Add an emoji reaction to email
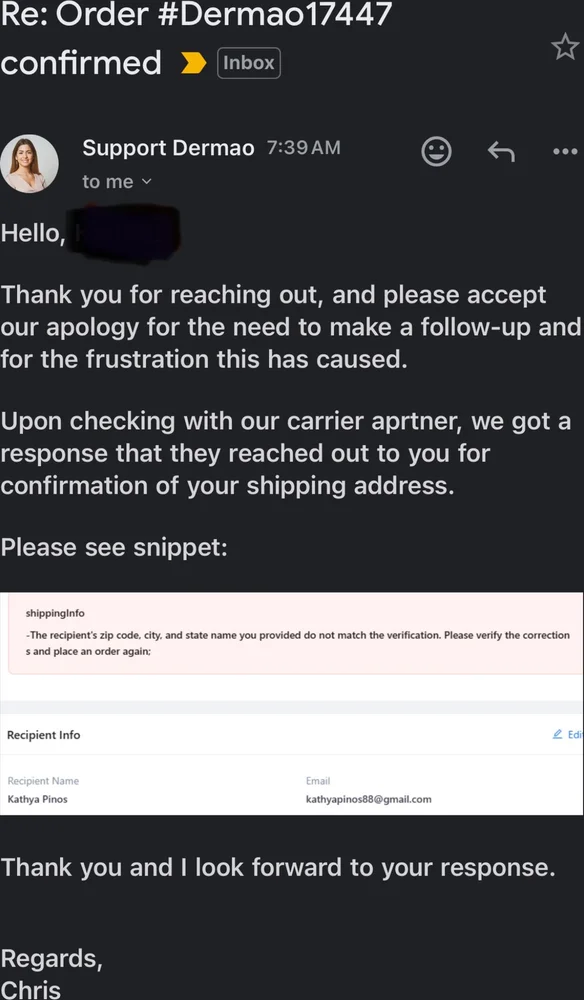584x1000 pixels. [437, 152]
